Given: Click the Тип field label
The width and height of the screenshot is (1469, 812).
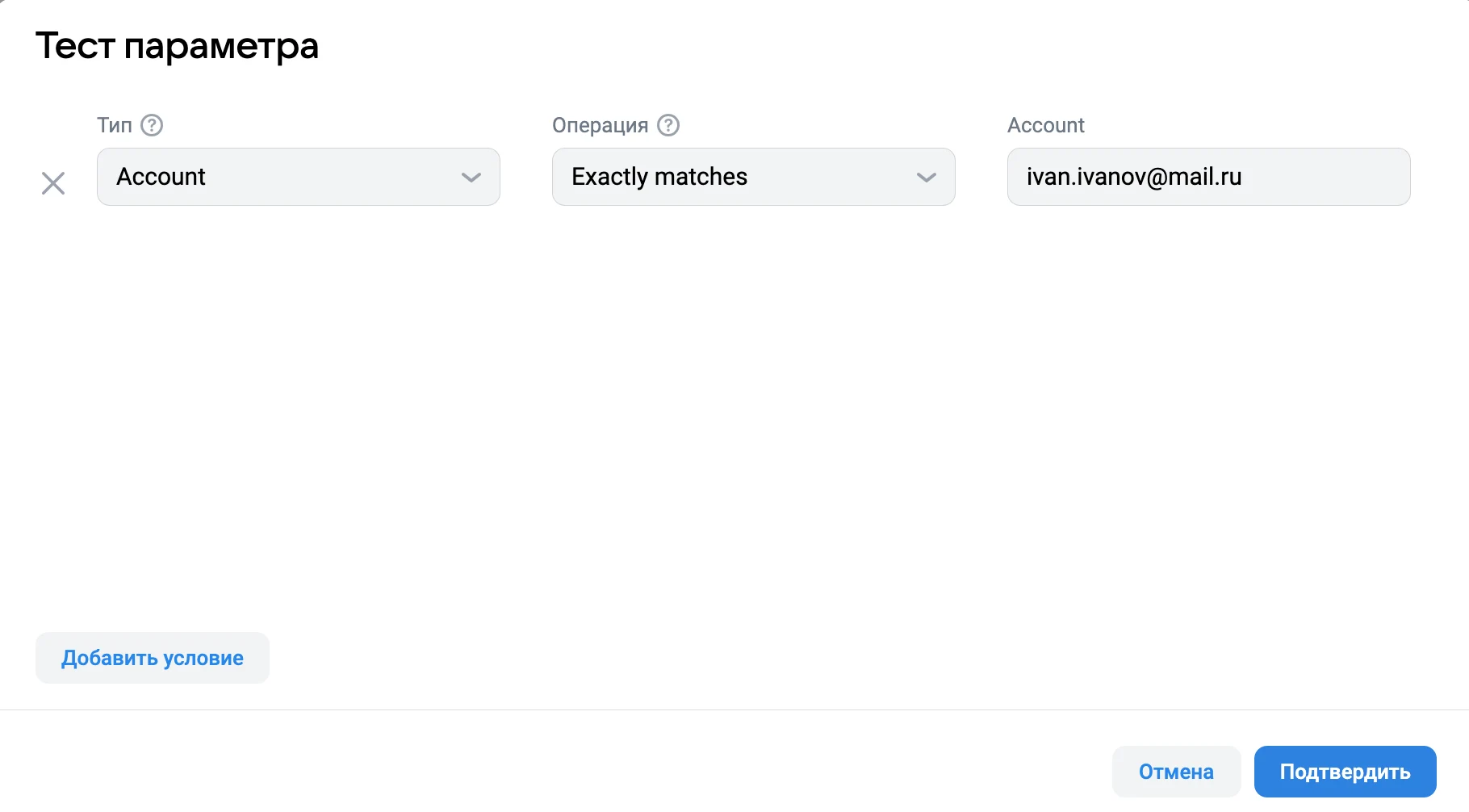Looking at the screenshot, I should click(x=115, y=125).
